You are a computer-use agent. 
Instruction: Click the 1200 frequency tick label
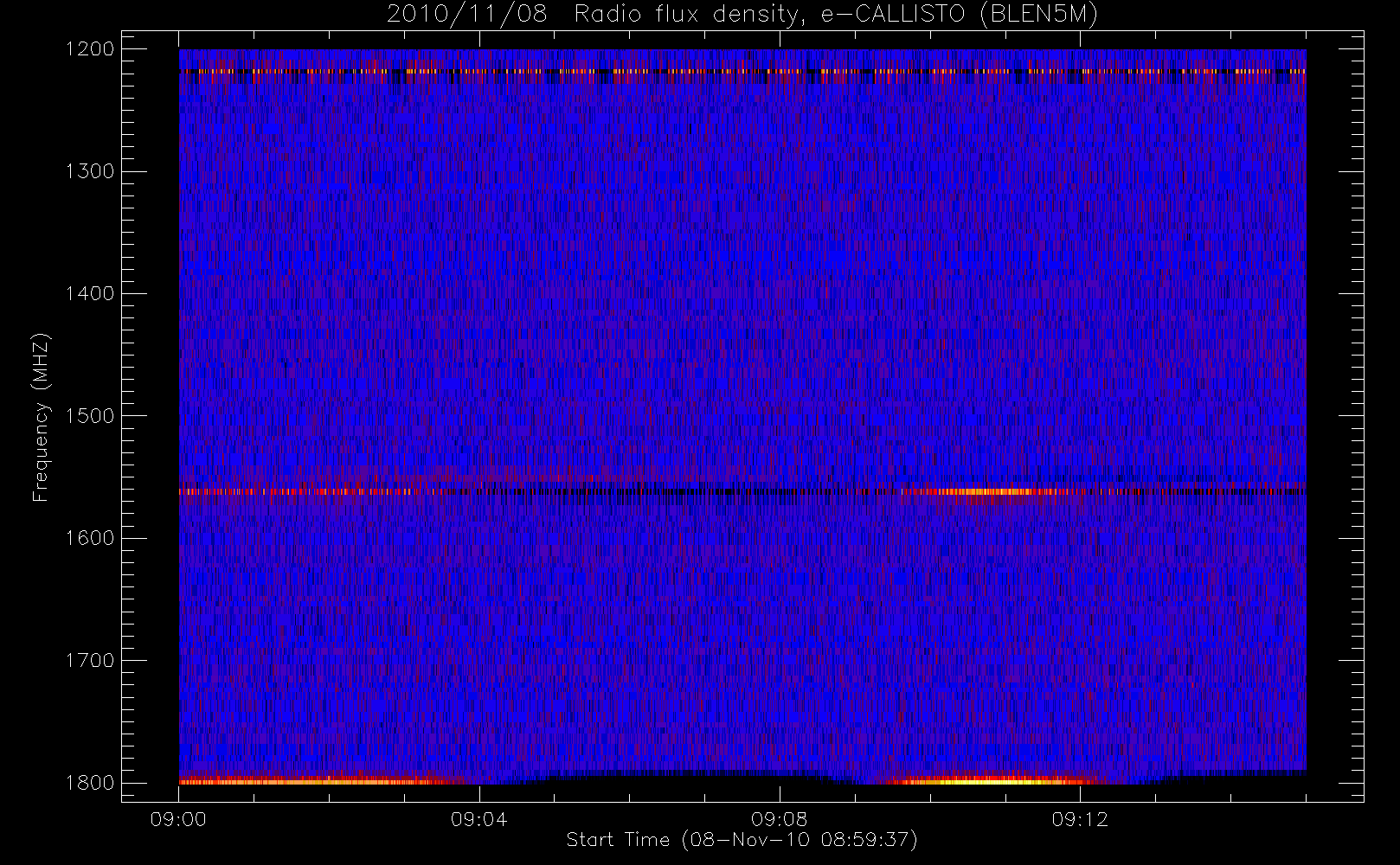click(90, 49)
